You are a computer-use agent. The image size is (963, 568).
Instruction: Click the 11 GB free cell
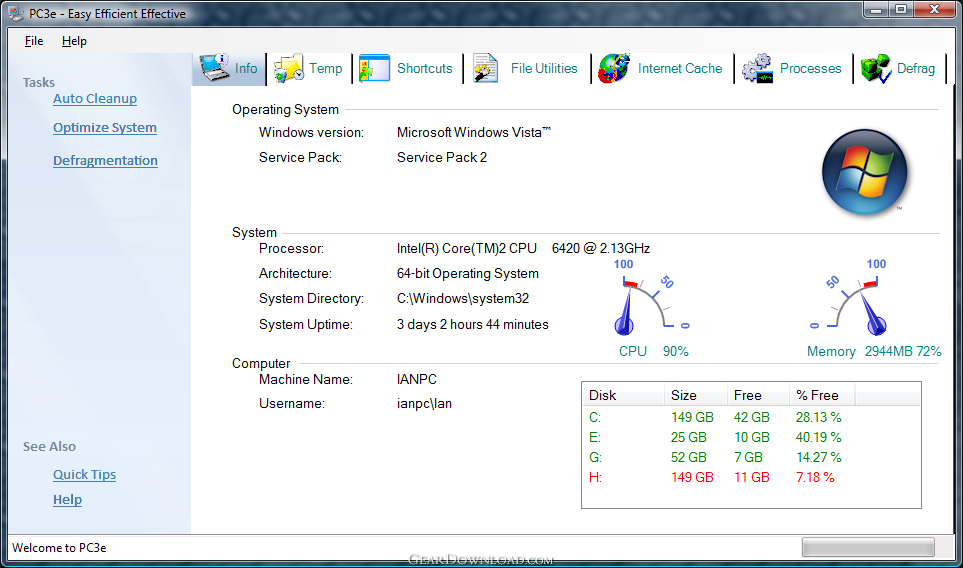coord(752,477)
